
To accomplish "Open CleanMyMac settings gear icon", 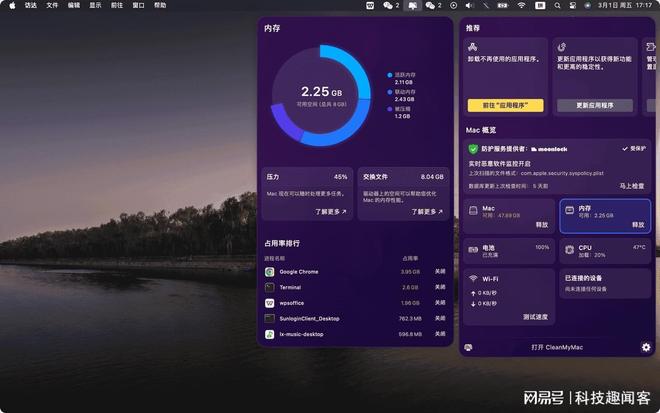I will 646,347.
